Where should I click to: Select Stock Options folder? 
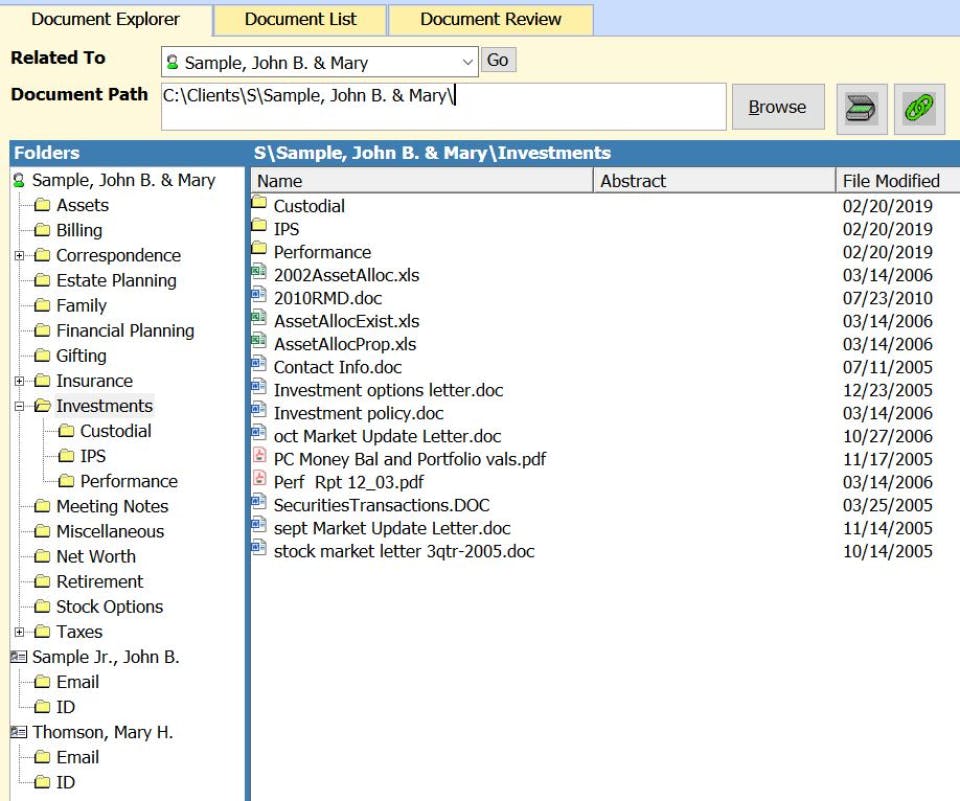110,607
